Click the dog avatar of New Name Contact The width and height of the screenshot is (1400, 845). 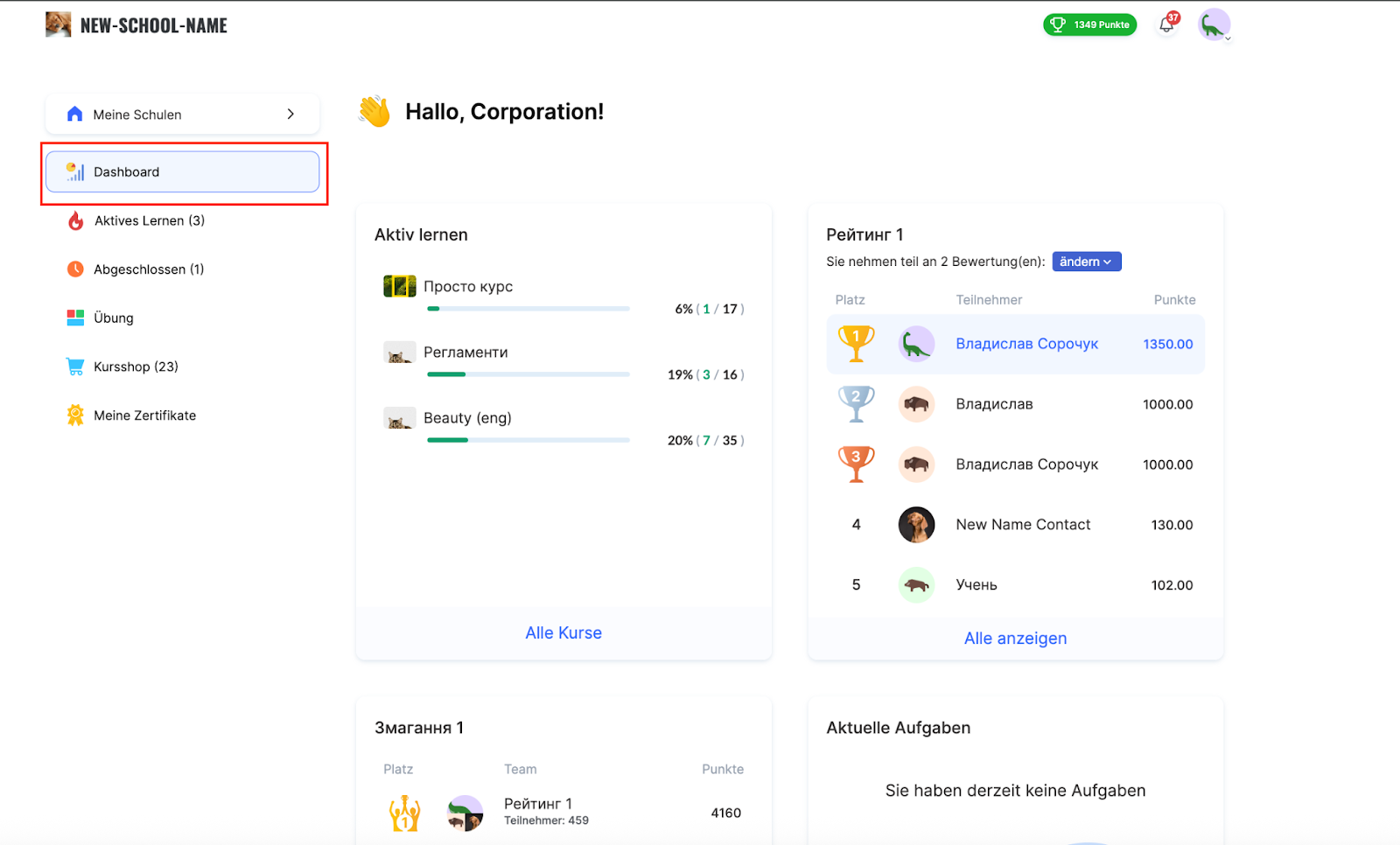(916, 525)
